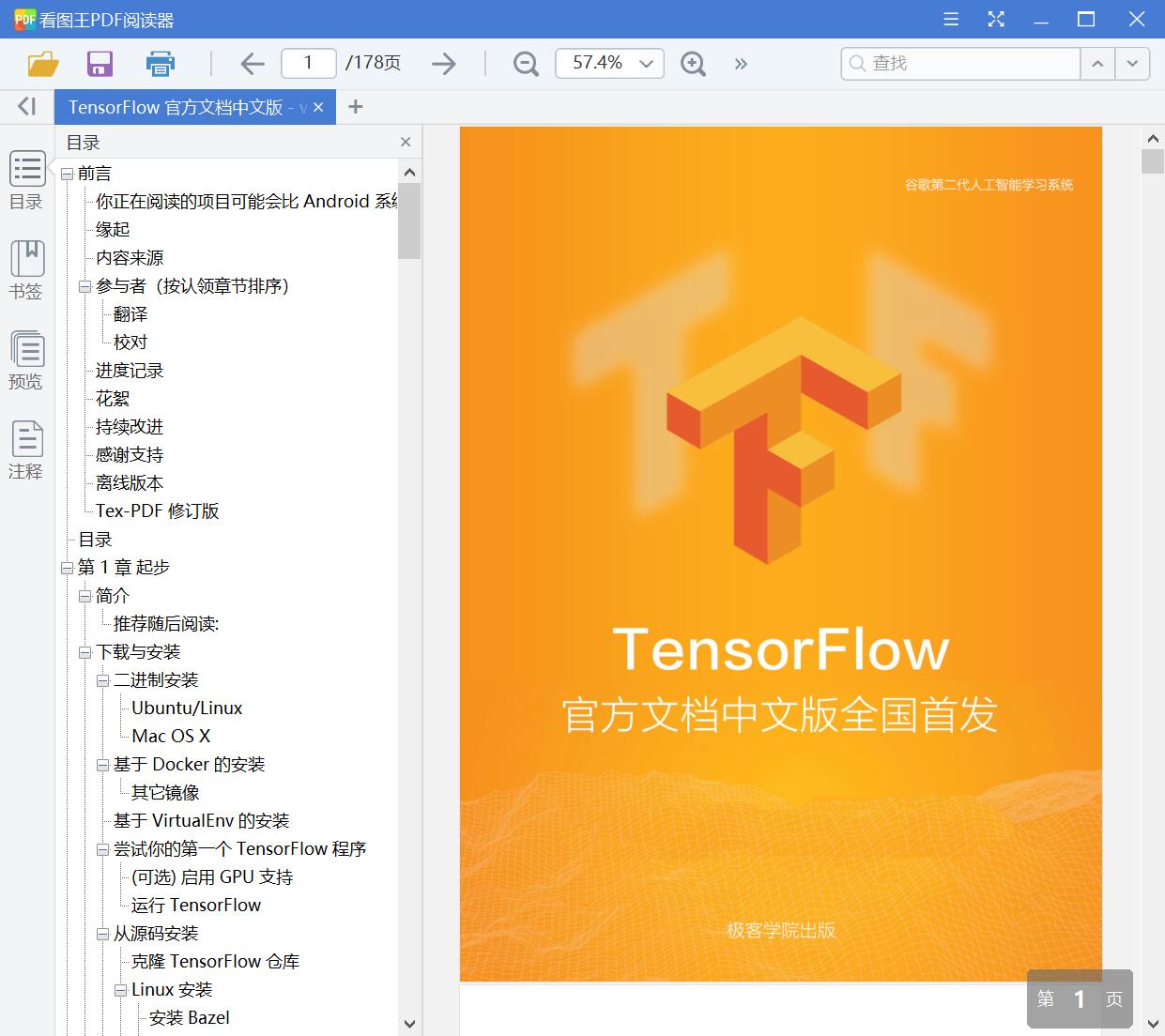Click the document view scroll down arrow

tap(1153, 1022)
